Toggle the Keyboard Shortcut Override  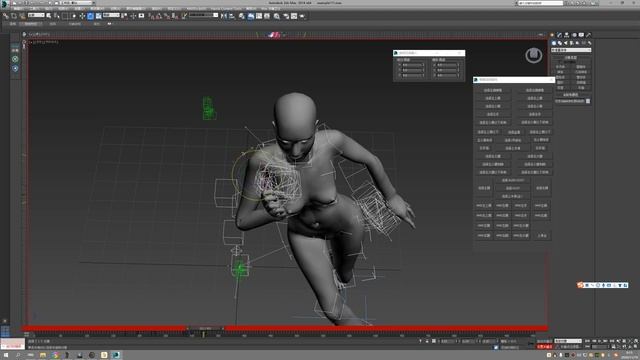[141, 16]
